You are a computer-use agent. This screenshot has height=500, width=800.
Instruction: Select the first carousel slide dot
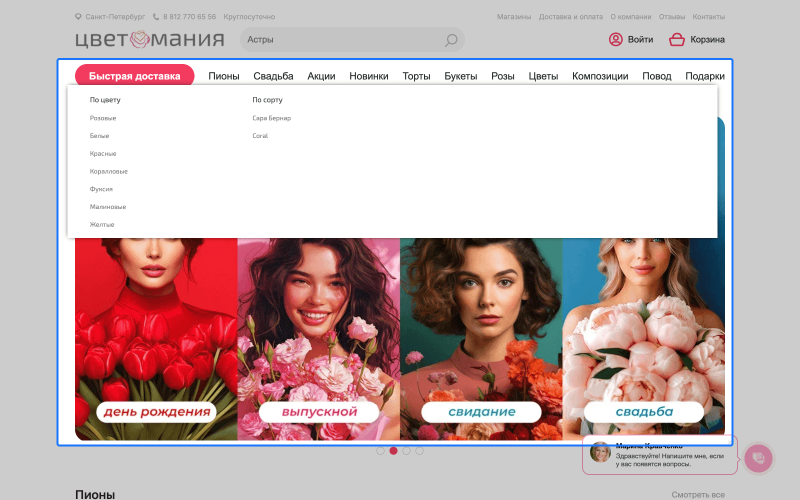coord(380,451)
